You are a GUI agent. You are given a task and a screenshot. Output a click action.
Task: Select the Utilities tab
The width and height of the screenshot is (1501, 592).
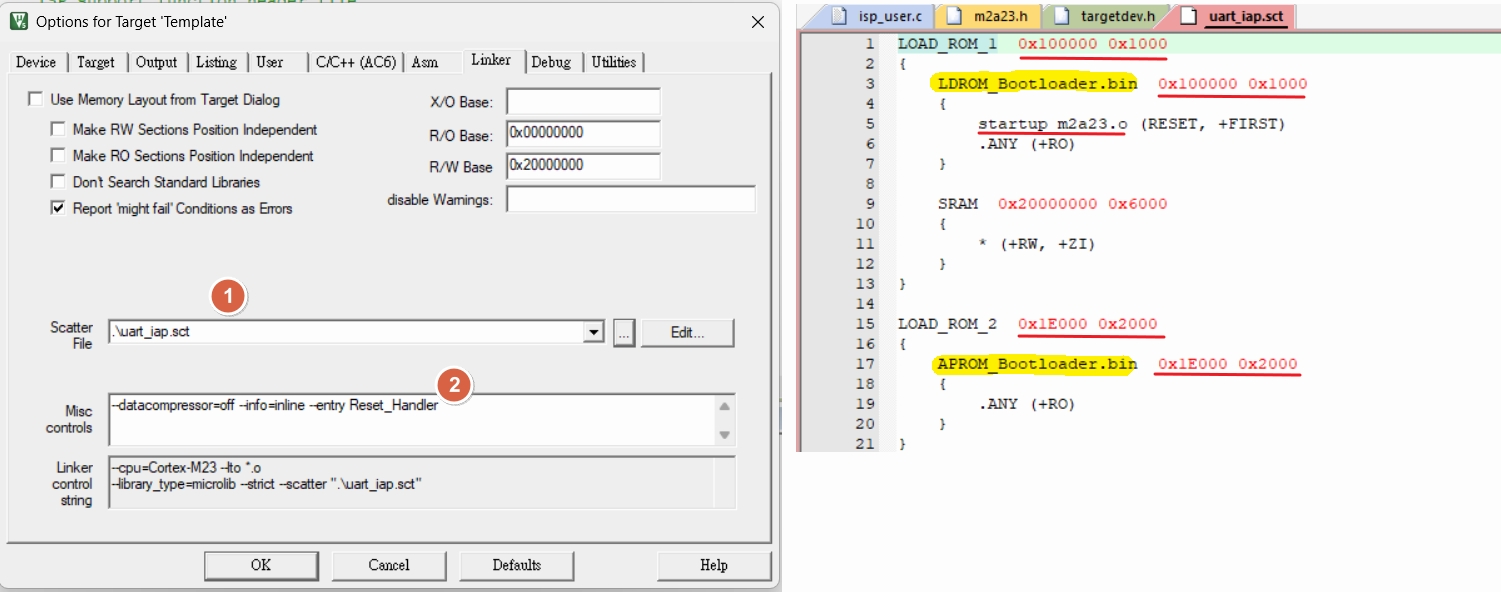click(x=613, y=62)
